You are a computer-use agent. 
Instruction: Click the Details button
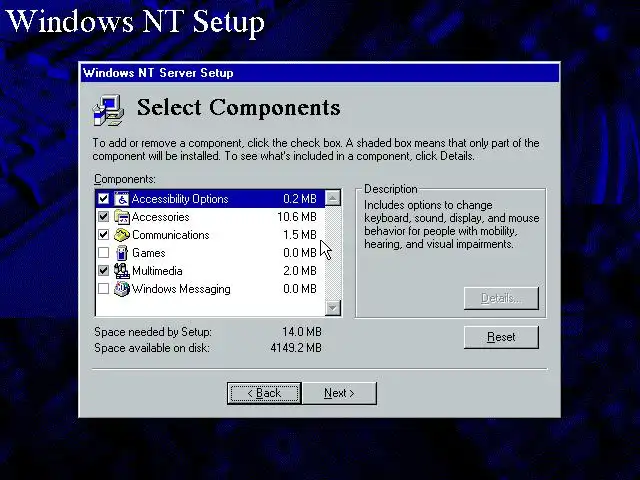[501, 298]
